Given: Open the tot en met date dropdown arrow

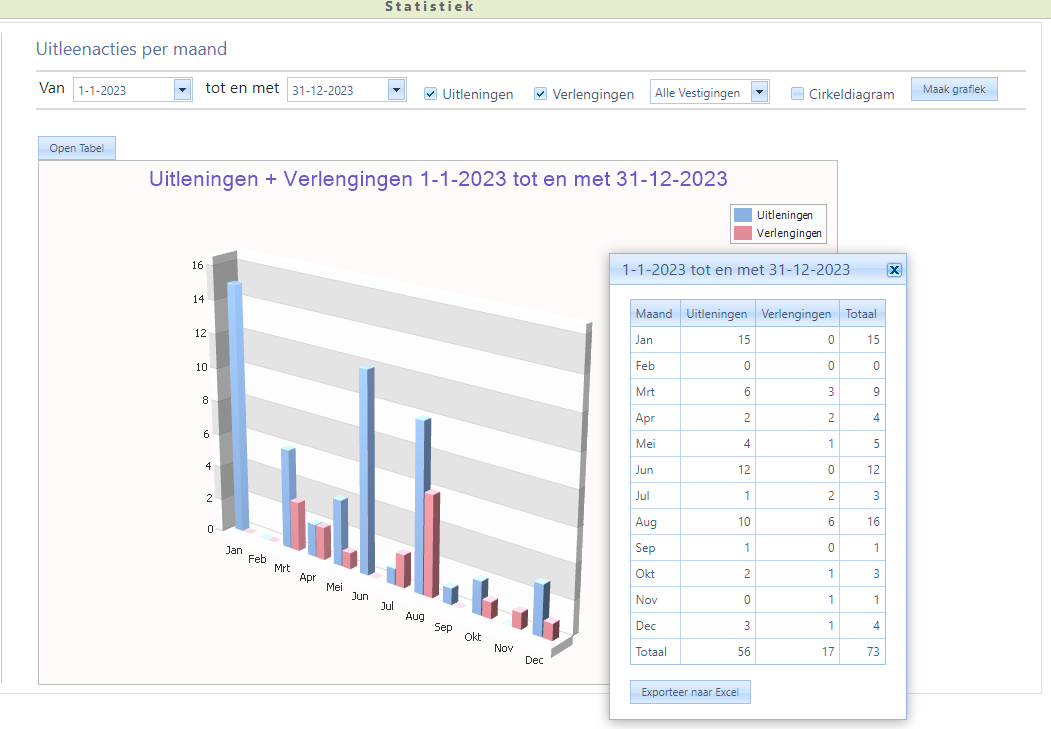Looking at the screenshot, I should point(396,90).
